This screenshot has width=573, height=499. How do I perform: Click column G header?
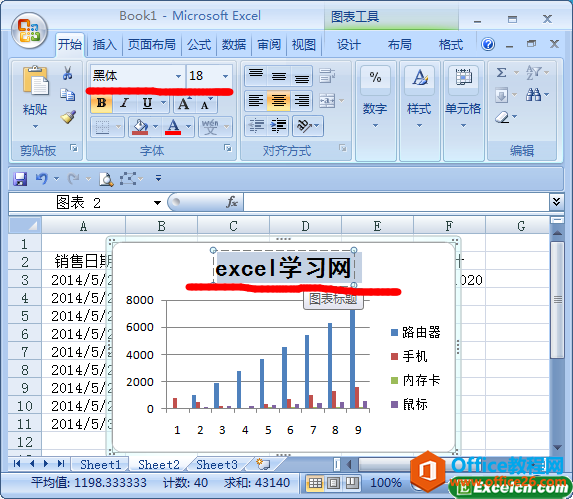tap(521, 226)
